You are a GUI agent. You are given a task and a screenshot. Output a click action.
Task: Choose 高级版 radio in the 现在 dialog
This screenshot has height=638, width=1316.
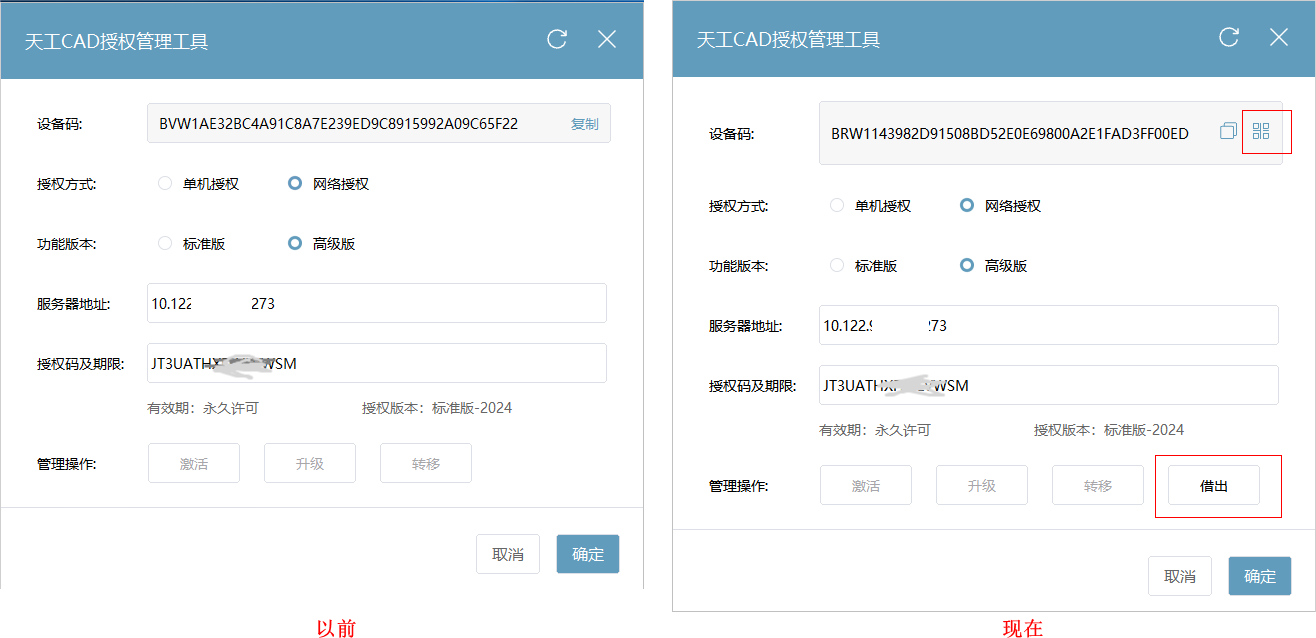tap(967, 265)
